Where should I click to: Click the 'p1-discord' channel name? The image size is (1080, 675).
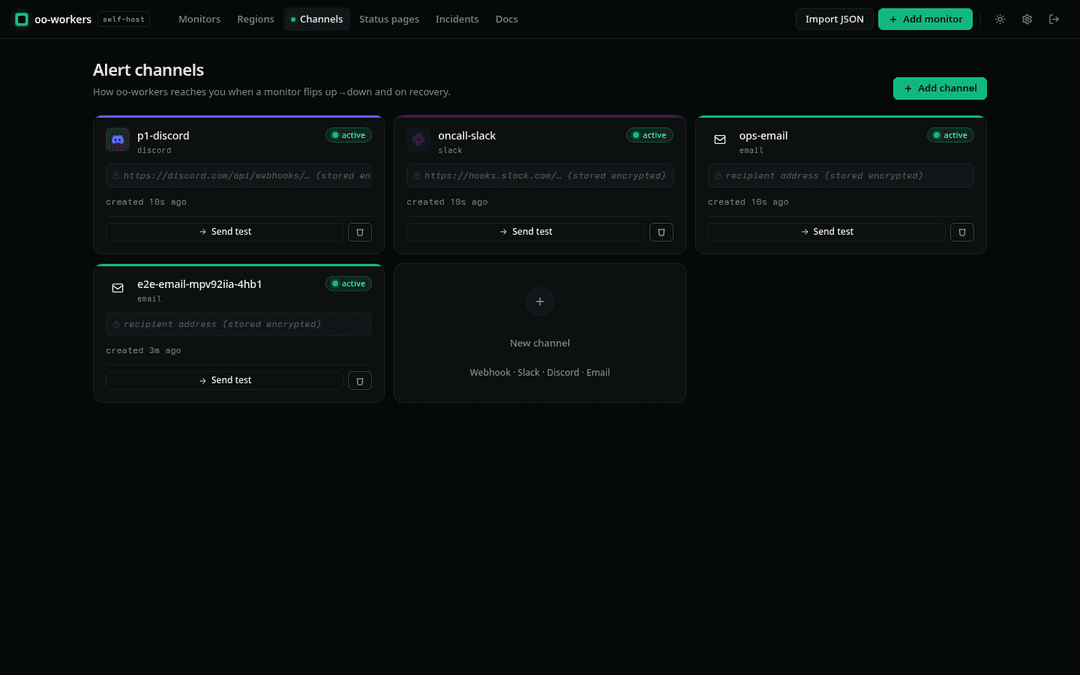click(163, 136)
